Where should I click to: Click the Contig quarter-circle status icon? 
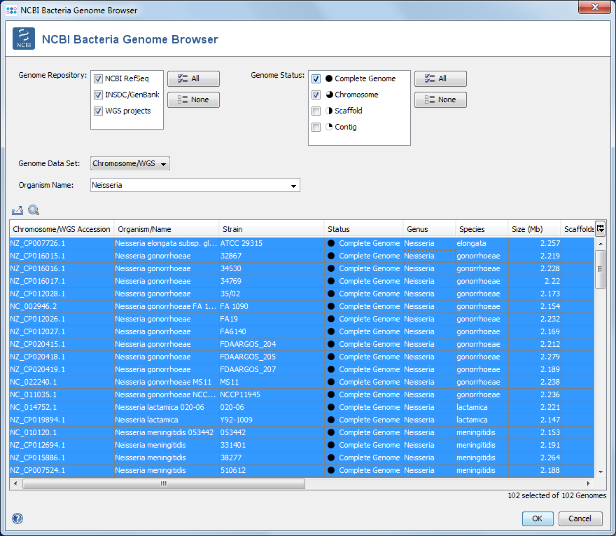(329, 127)
